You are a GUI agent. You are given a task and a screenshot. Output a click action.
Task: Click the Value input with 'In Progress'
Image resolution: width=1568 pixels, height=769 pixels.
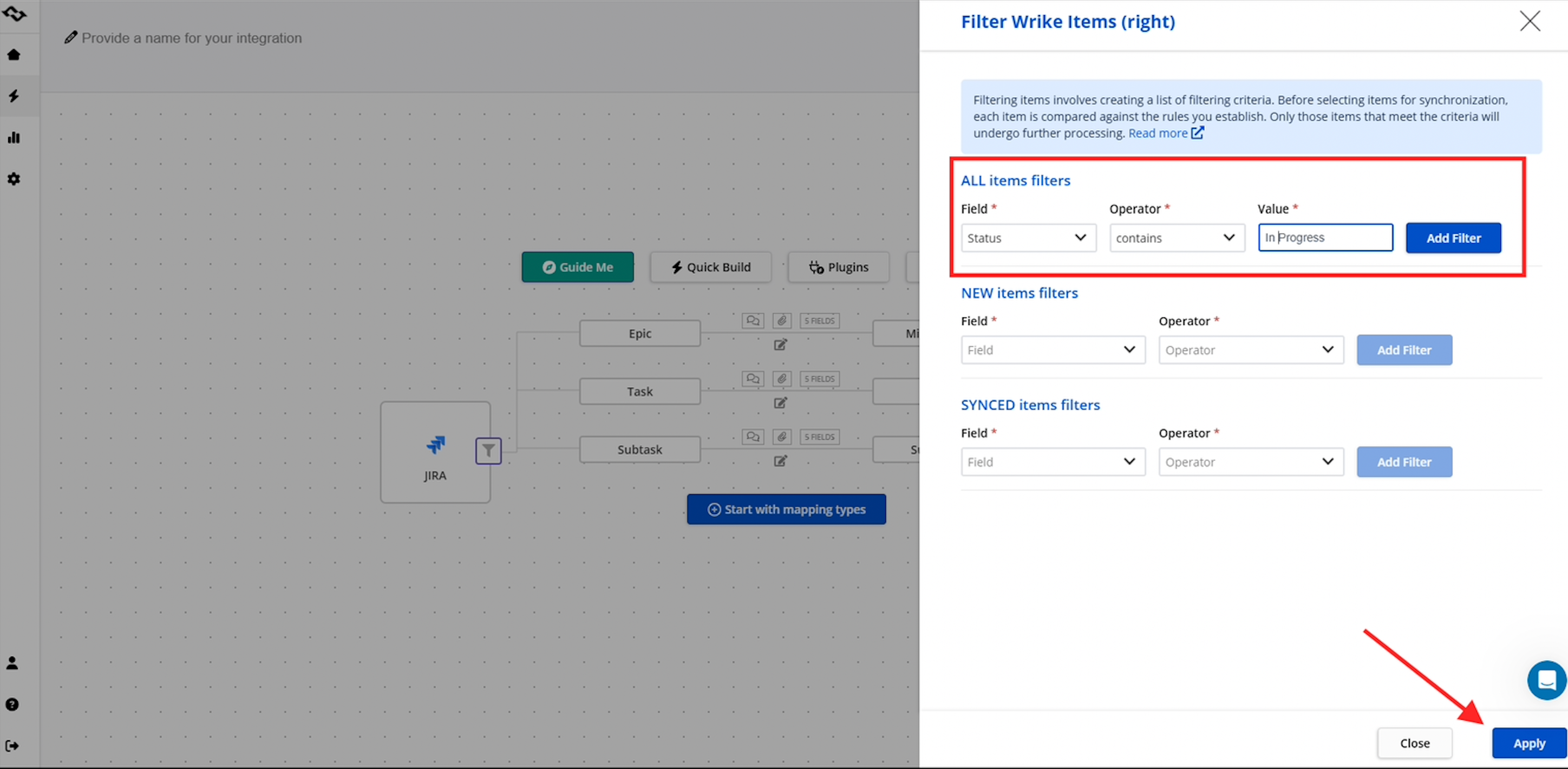[1325, 237]
